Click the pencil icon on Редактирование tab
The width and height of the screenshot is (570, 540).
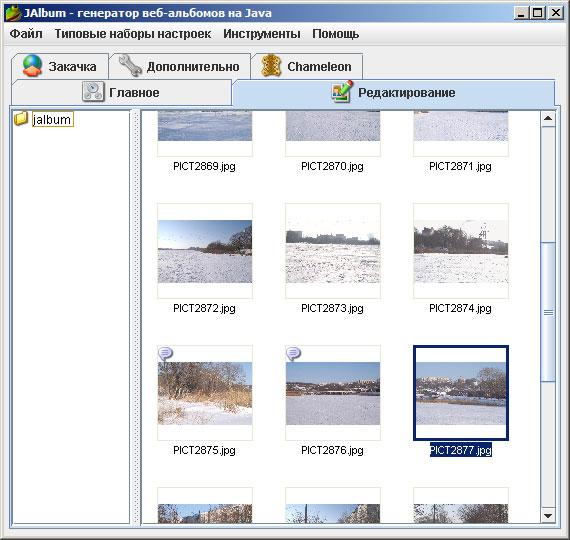pos(342,91)
